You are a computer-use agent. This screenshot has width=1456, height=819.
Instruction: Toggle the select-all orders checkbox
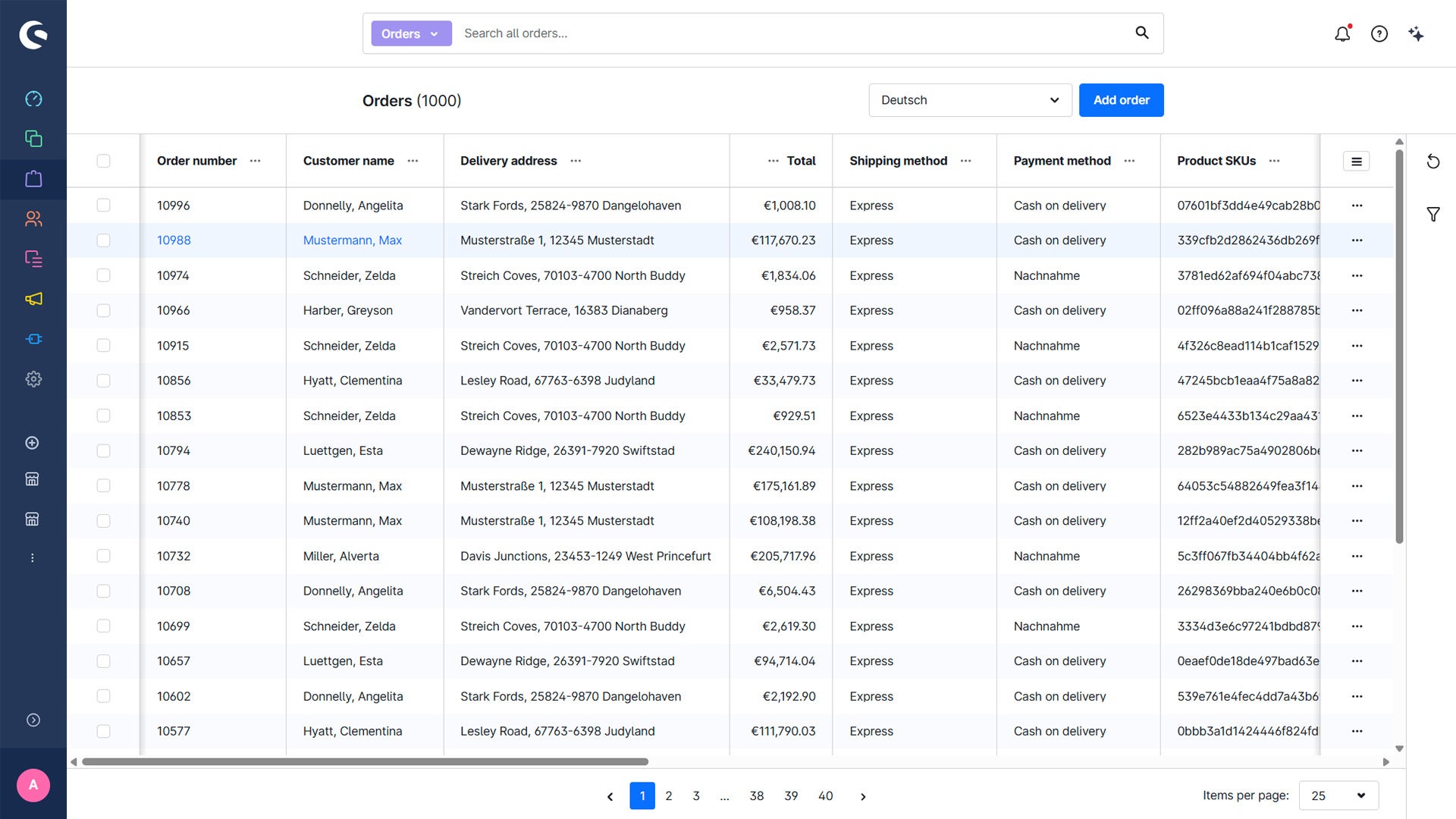coord(104,161)
